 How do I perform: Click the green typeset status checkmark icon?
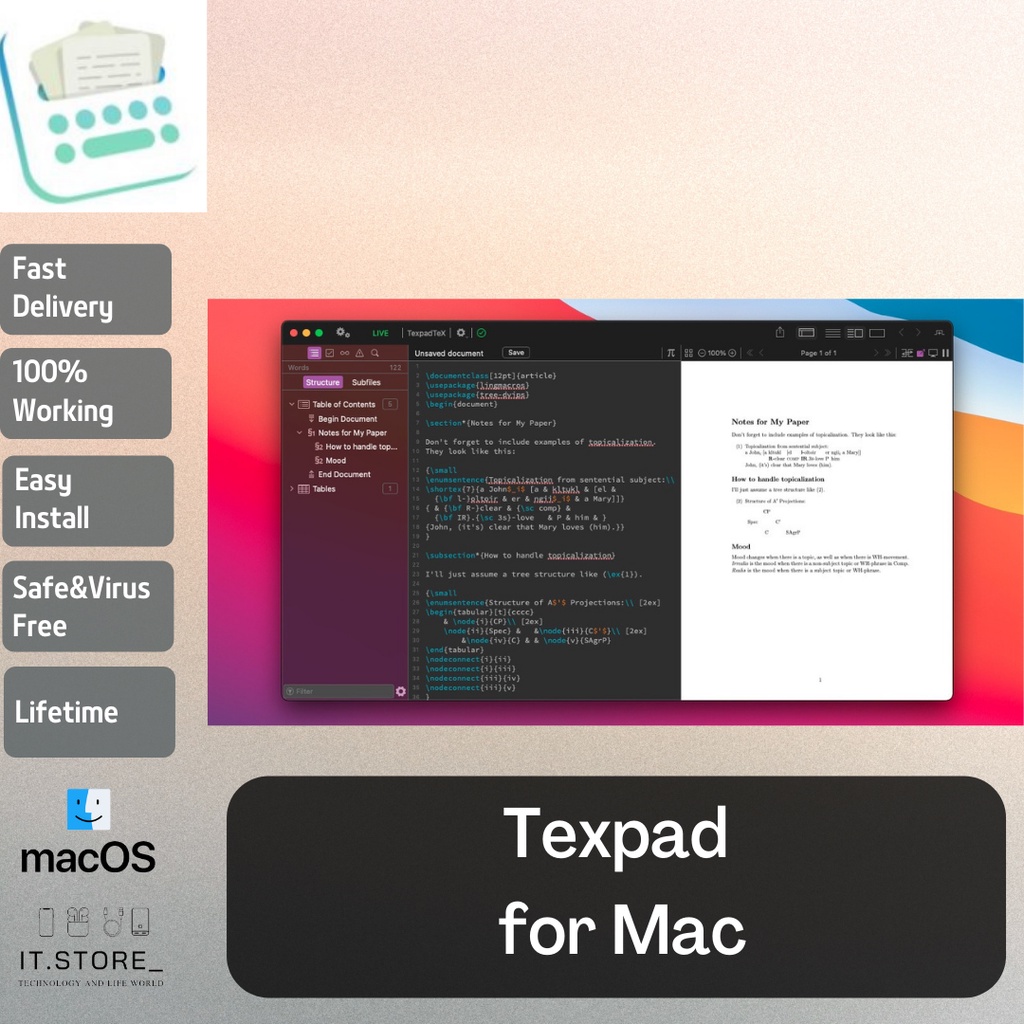click(x=480, y=333)
